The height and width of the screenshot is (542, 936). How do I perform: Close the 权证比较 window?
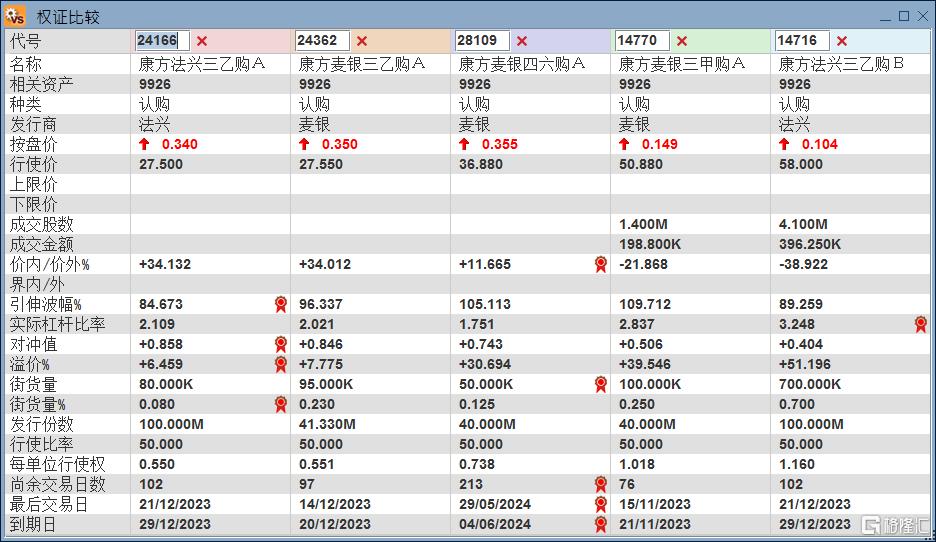[x=923, y=16]
